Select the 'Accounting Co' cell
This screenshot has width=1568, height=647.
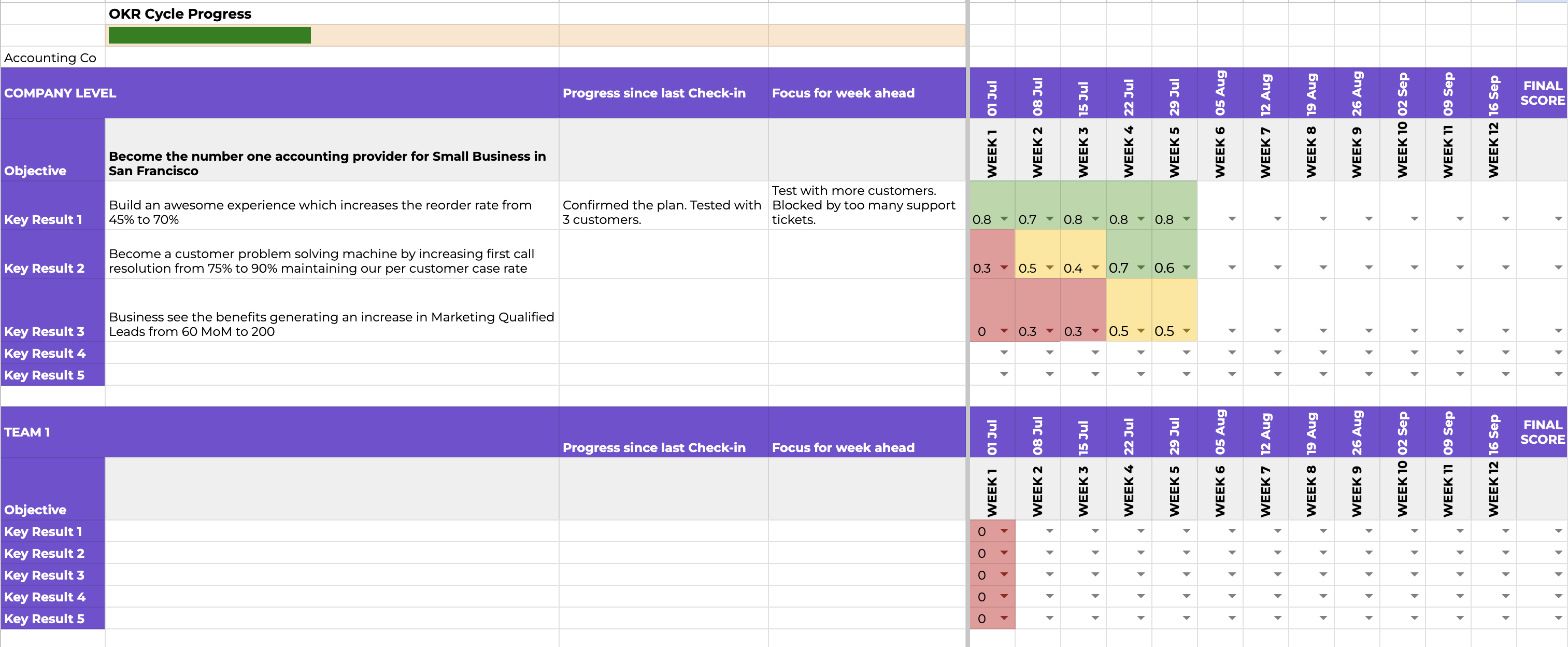(53, 57)
